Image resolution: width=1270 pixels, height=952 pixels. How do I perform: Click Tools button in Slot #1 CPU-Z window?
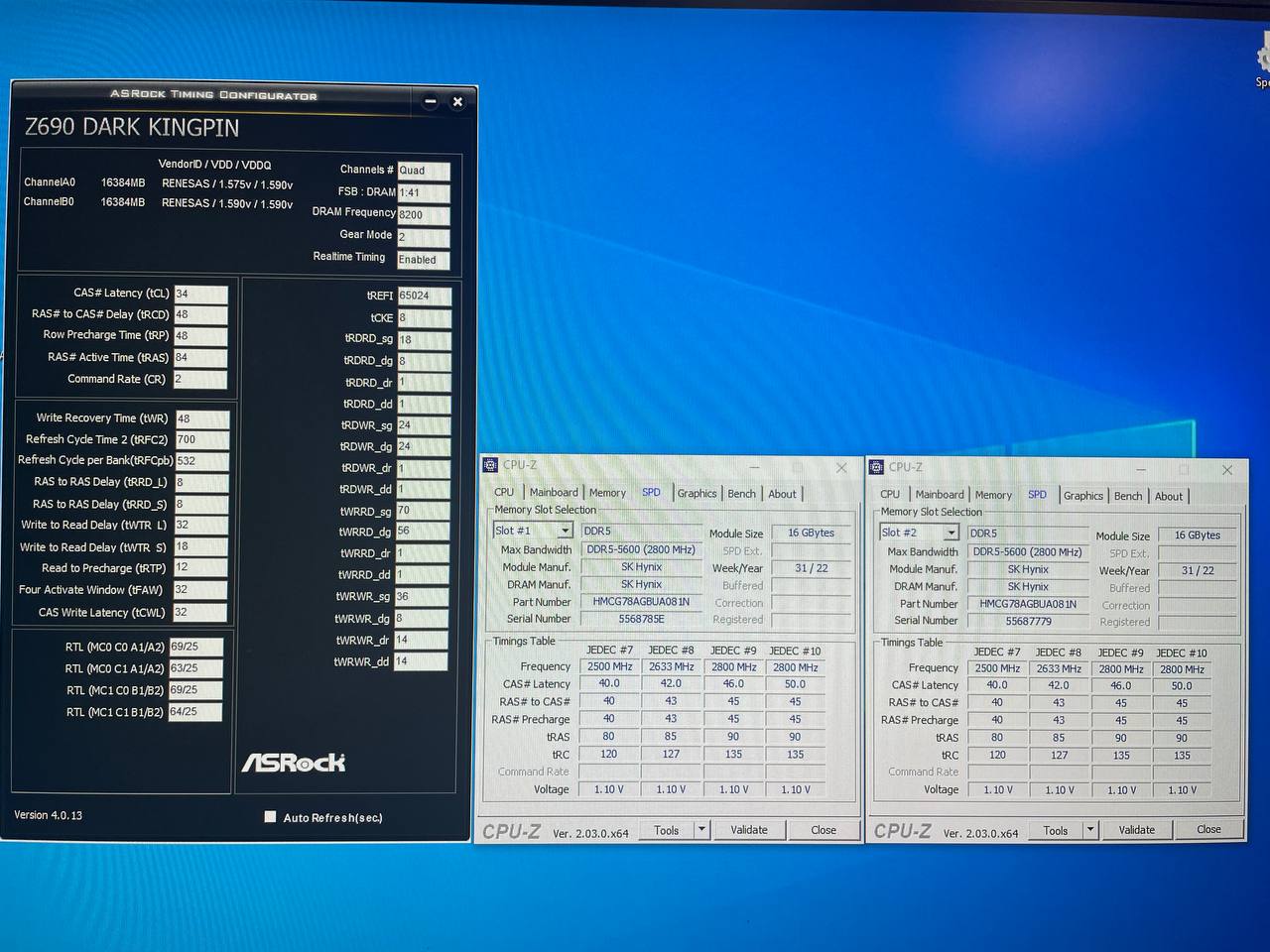(x=666, y=830)
